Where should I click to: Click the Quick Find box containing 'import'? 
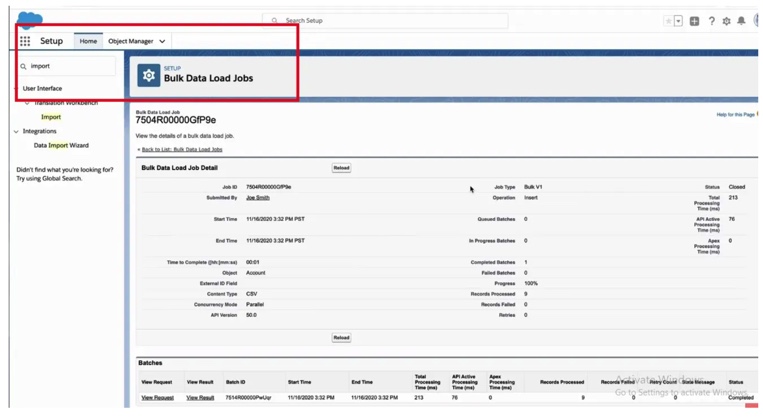point(67,66)
